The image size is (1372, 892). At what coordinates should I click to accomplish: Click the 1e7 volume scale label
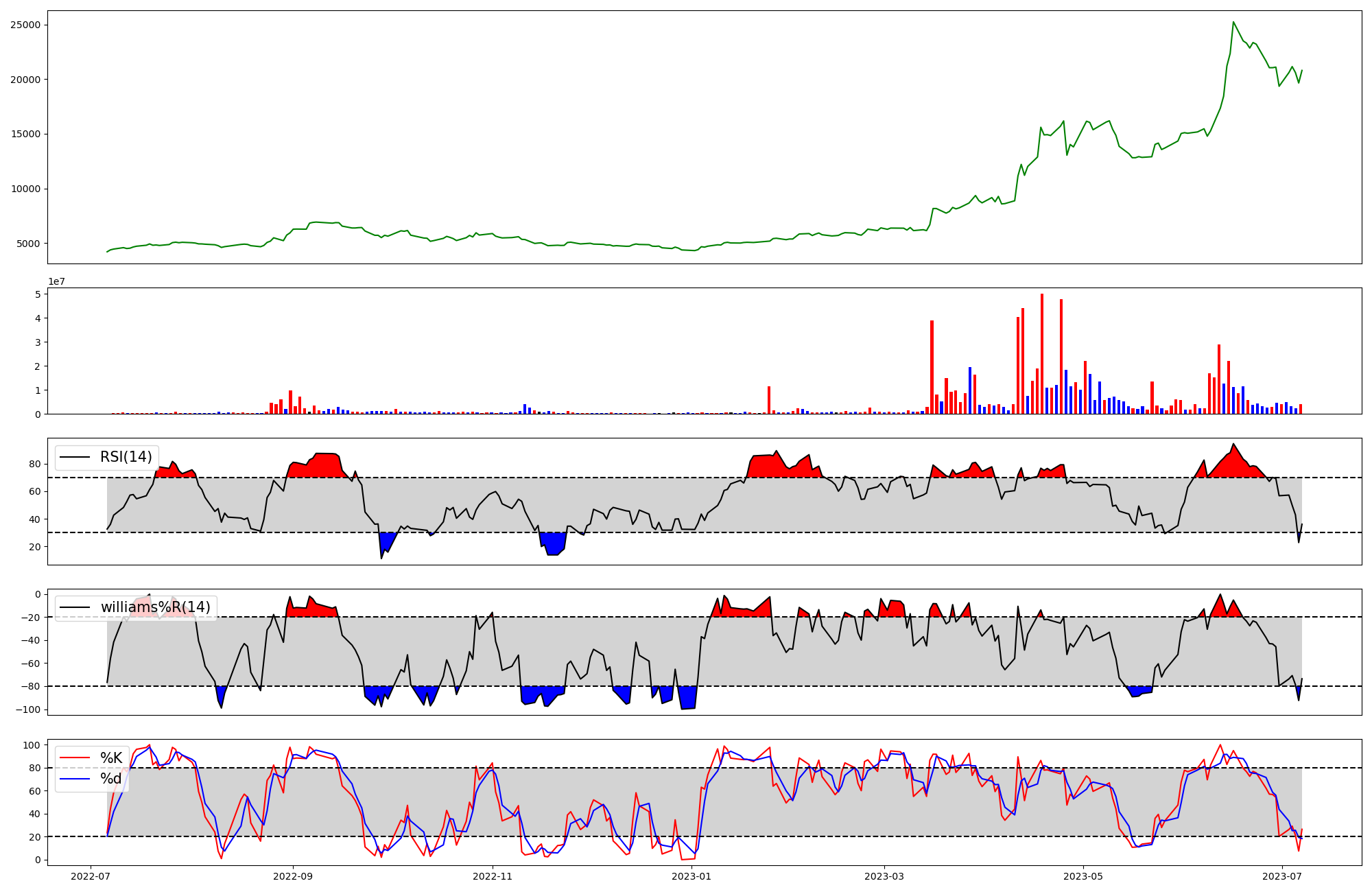pyautogui.click(x=56, y=281)
